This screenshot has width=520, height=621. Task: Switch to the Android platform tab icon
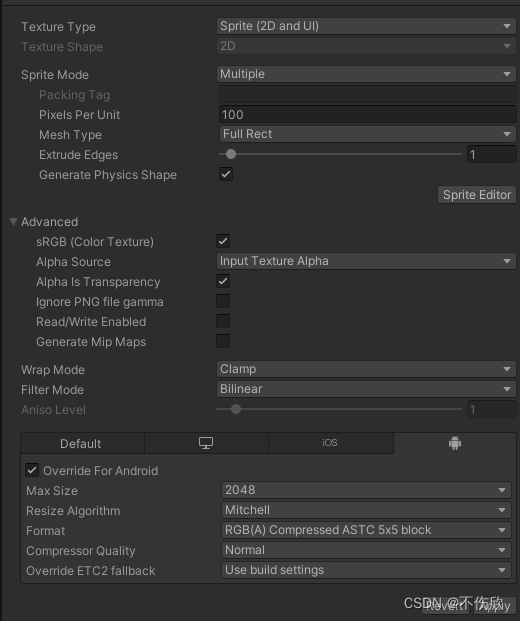pos(455,443)
